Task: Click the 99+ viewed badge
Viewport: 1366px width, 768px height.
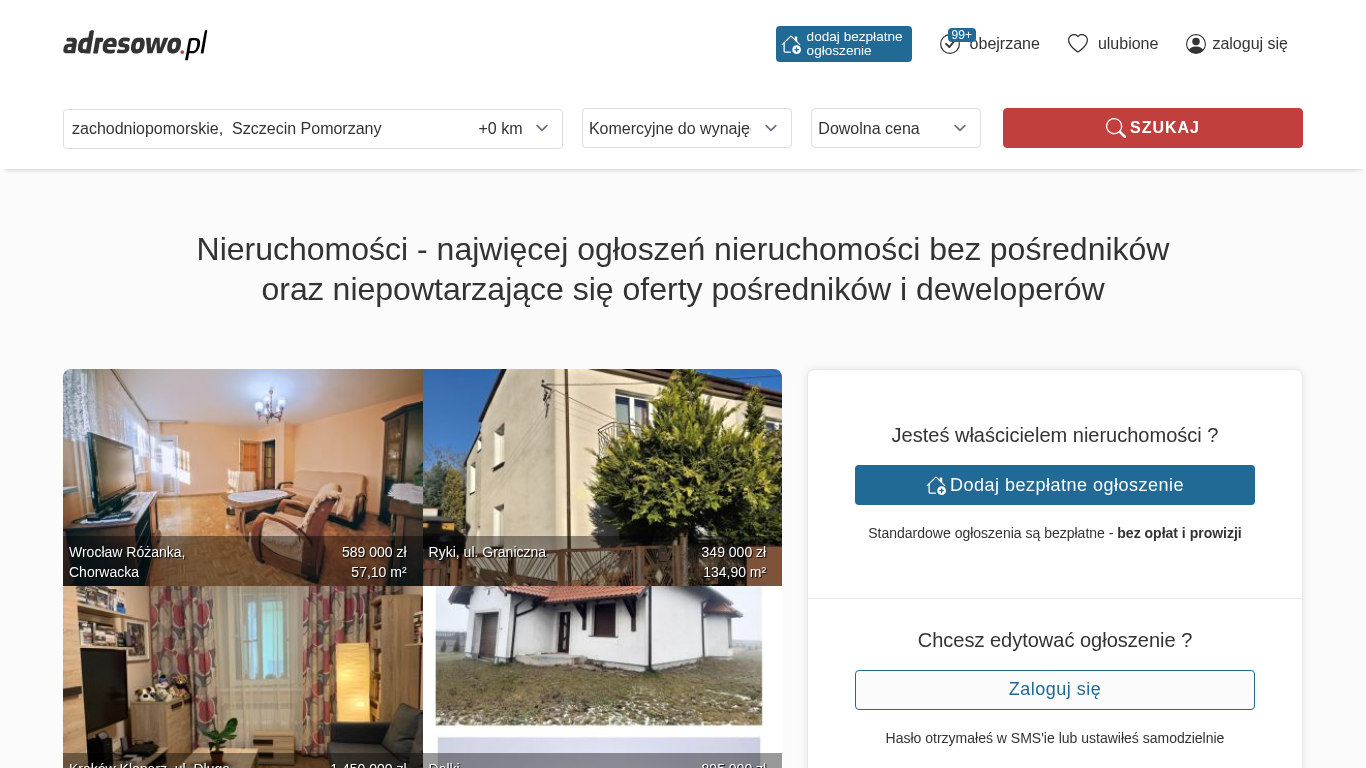Action: click(961, 35)
